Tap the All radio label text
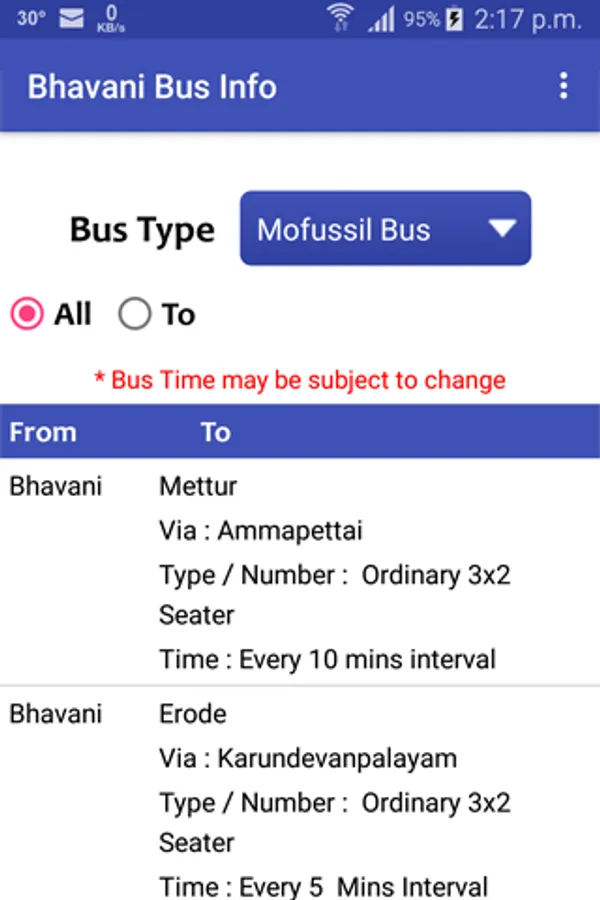Image resolution: width=600 pixels, height=900 pixels. pos(73,315)
